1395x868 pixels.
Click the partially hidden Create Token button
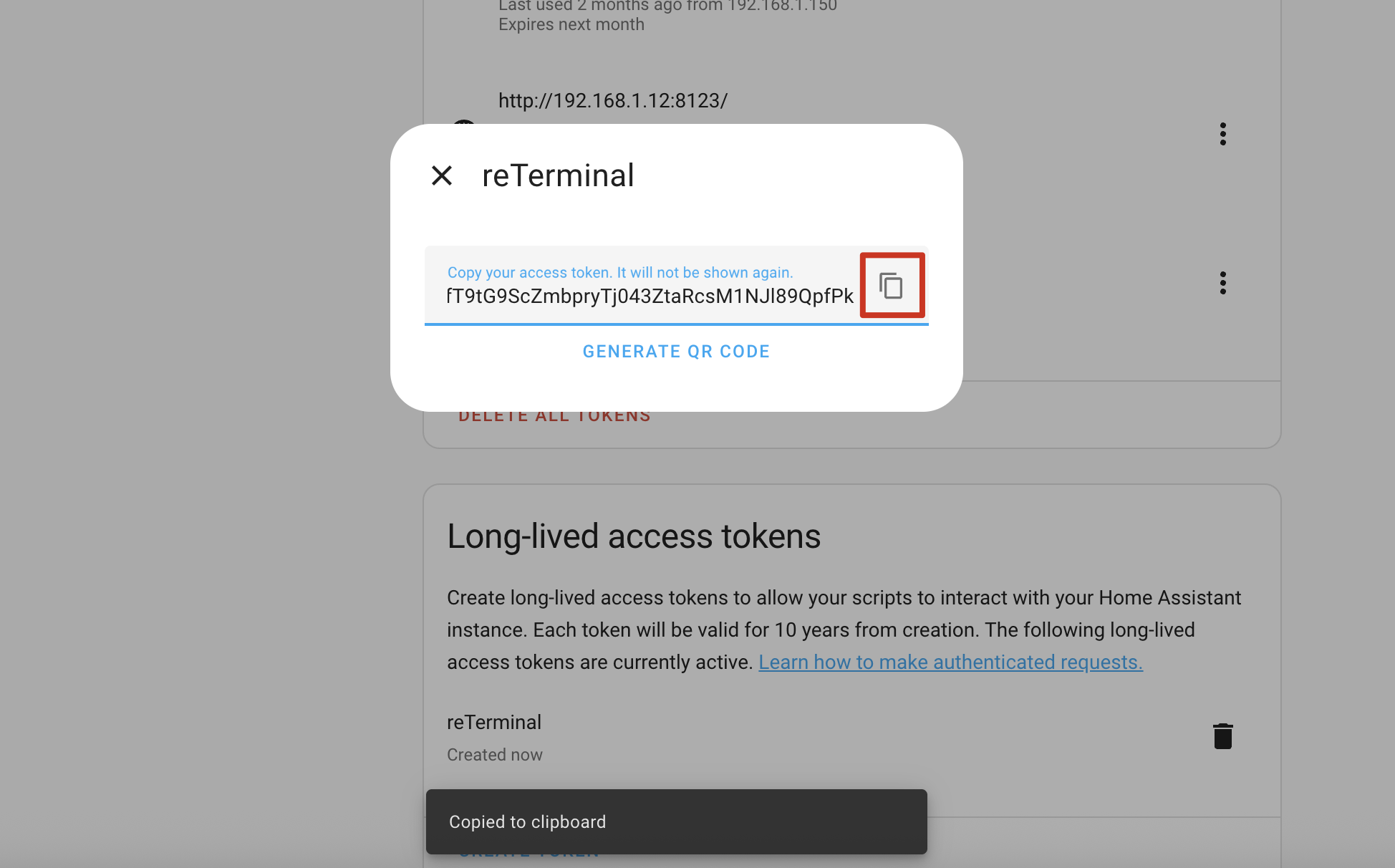pos(529,856)
